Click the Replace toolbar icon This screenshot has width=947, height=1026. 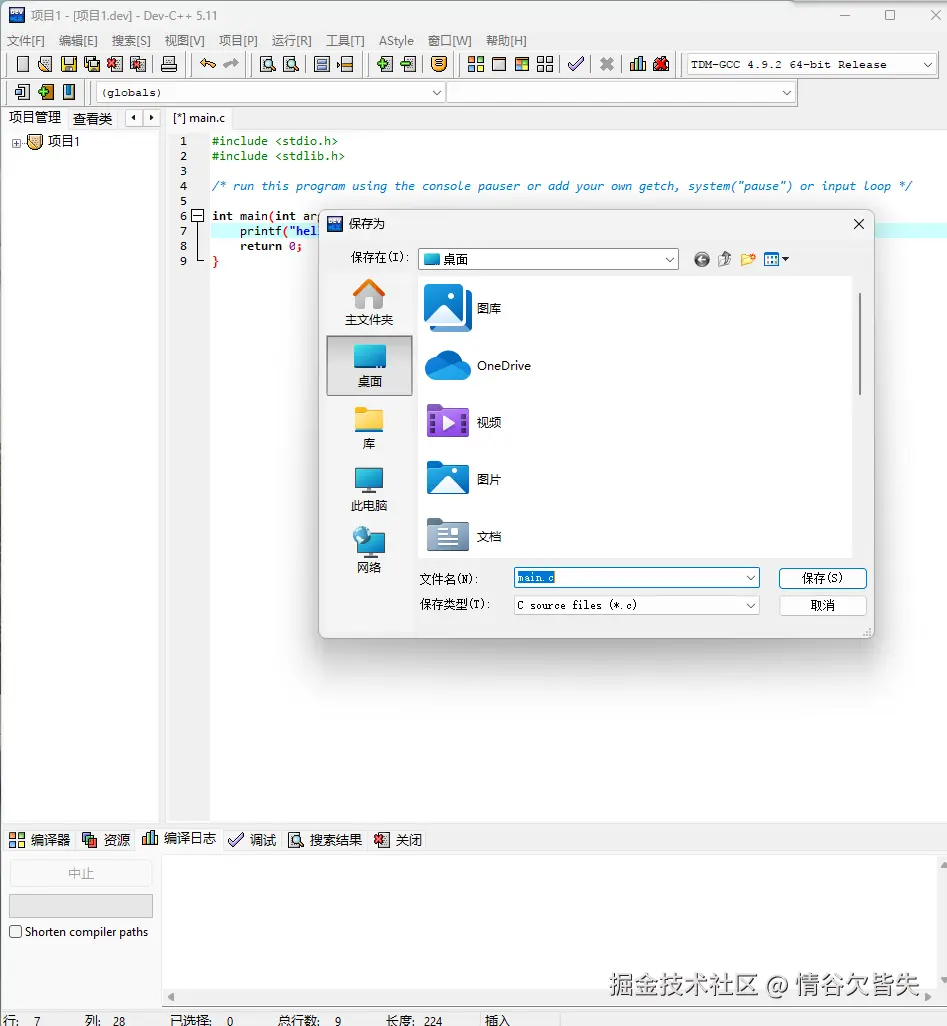291,64
